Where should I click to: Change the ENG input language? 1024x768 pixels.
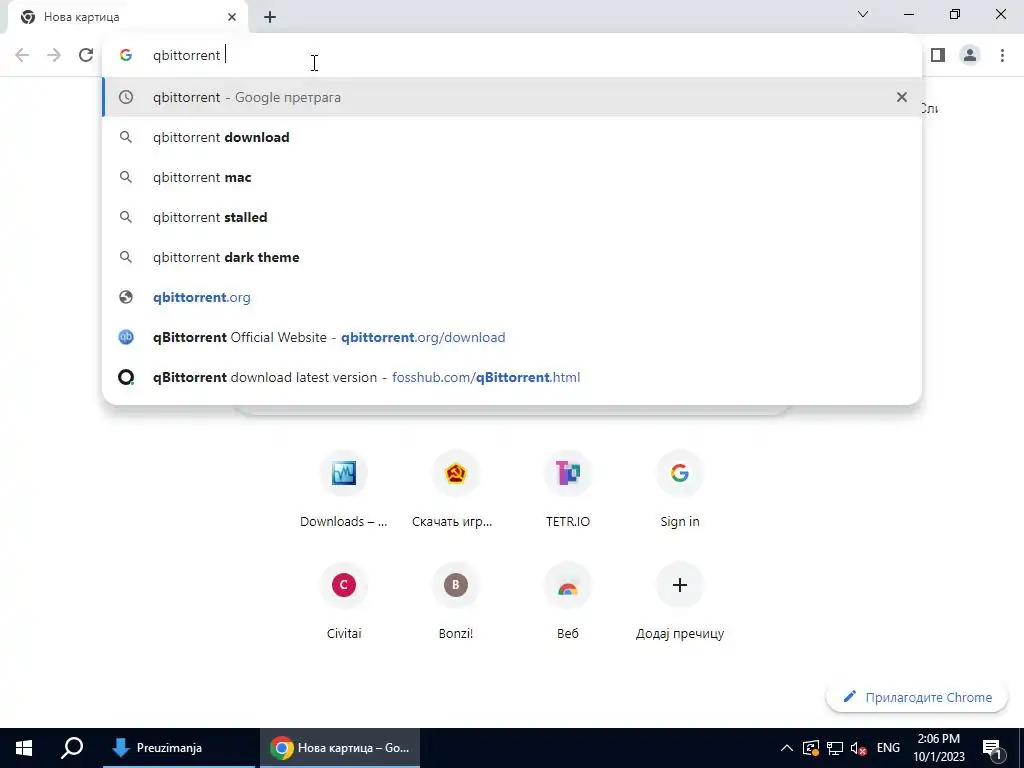(x=888, y=748)
